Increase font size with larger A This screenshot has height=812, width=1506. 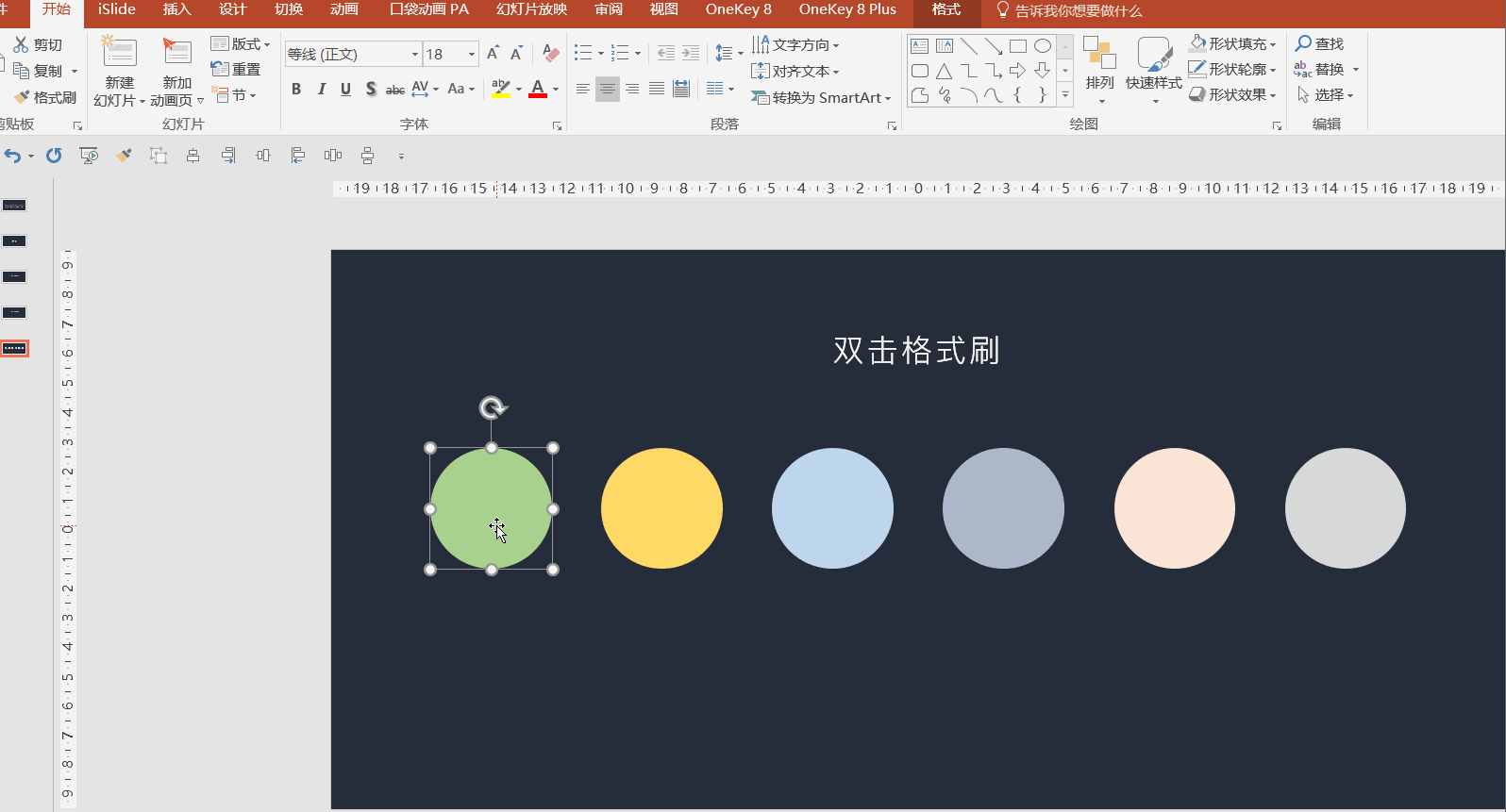point(493,54)
